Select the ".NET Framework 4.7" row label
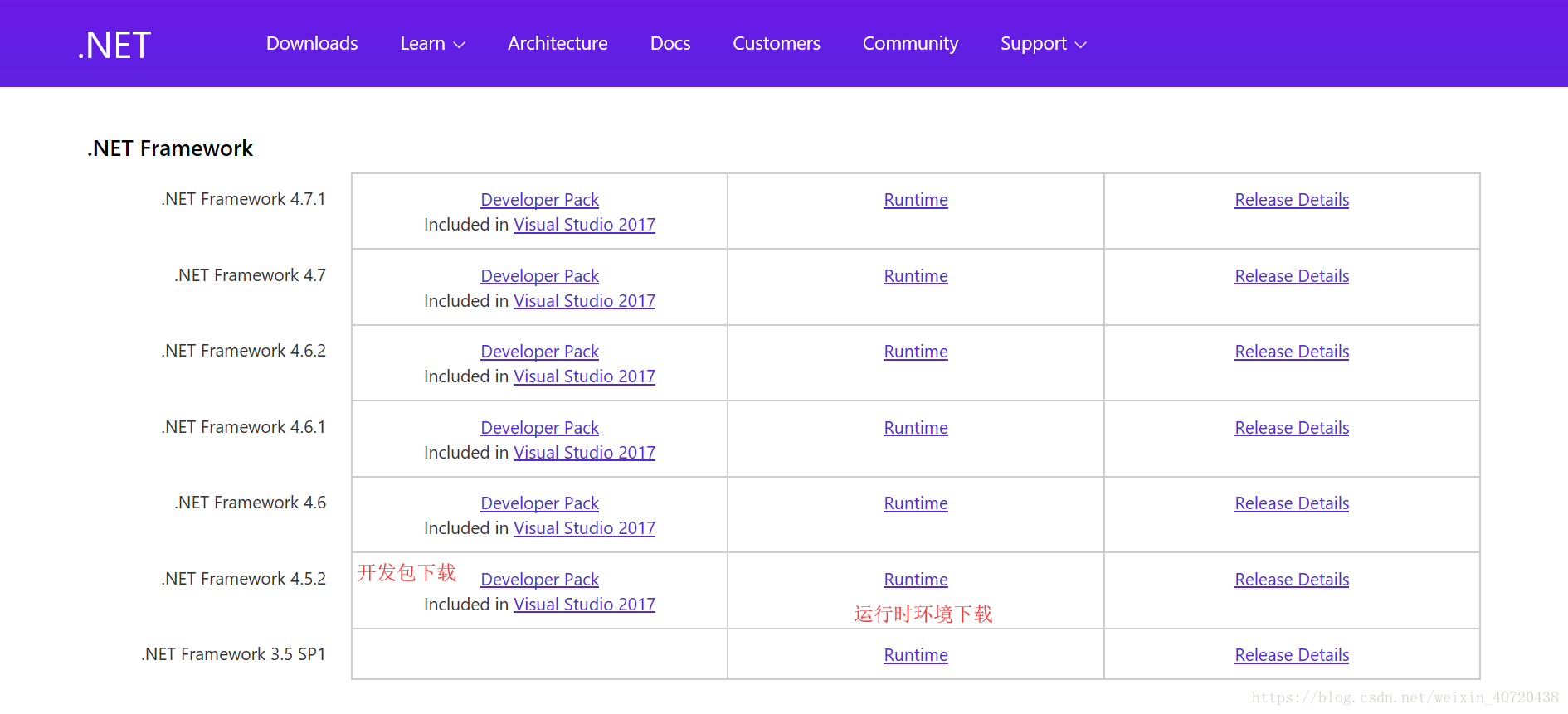The height and width of the screenshot is (714, 1568). point(251,275)
